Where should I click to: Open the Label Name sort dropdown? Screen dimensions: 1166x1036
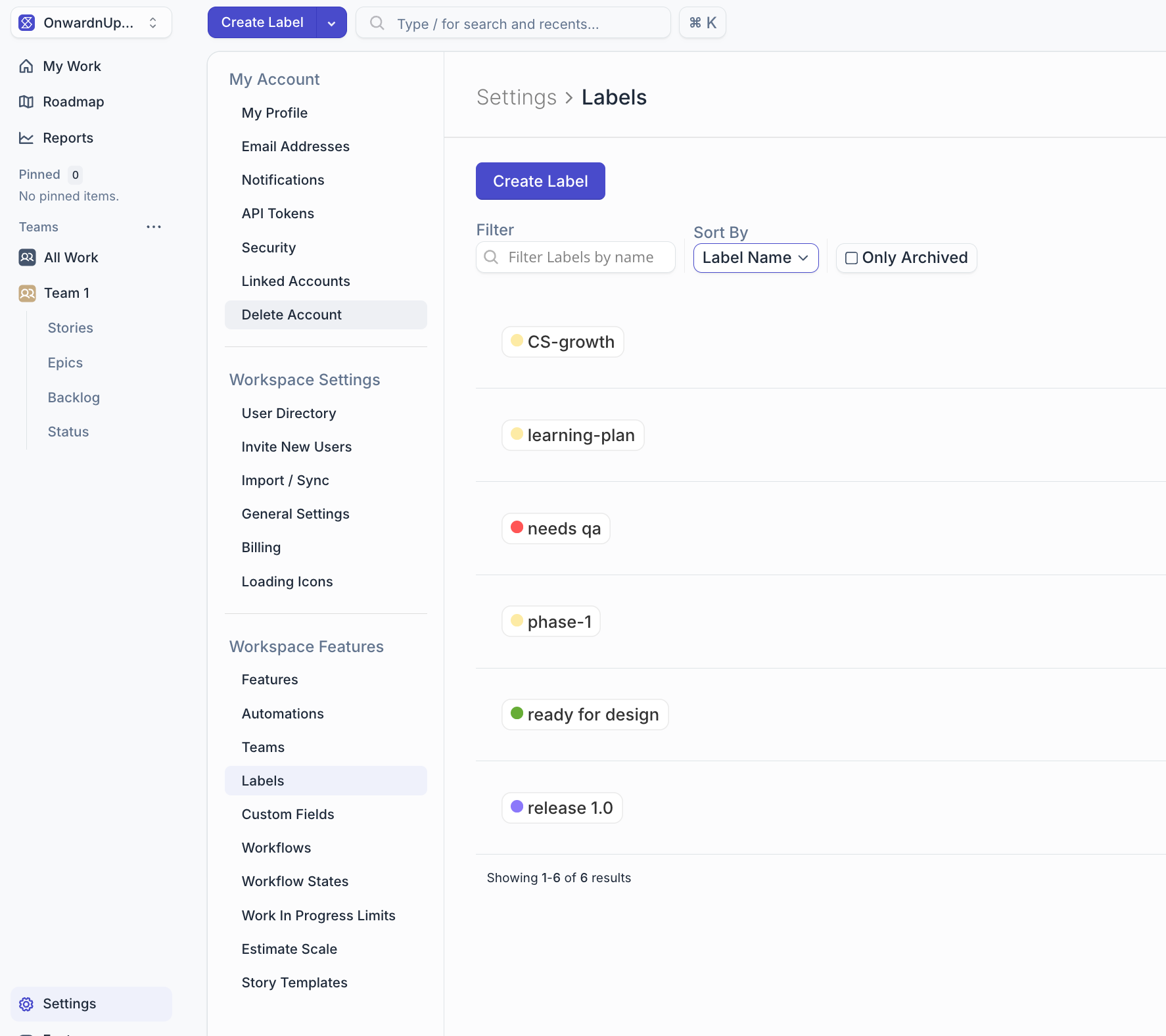point(755,258)
